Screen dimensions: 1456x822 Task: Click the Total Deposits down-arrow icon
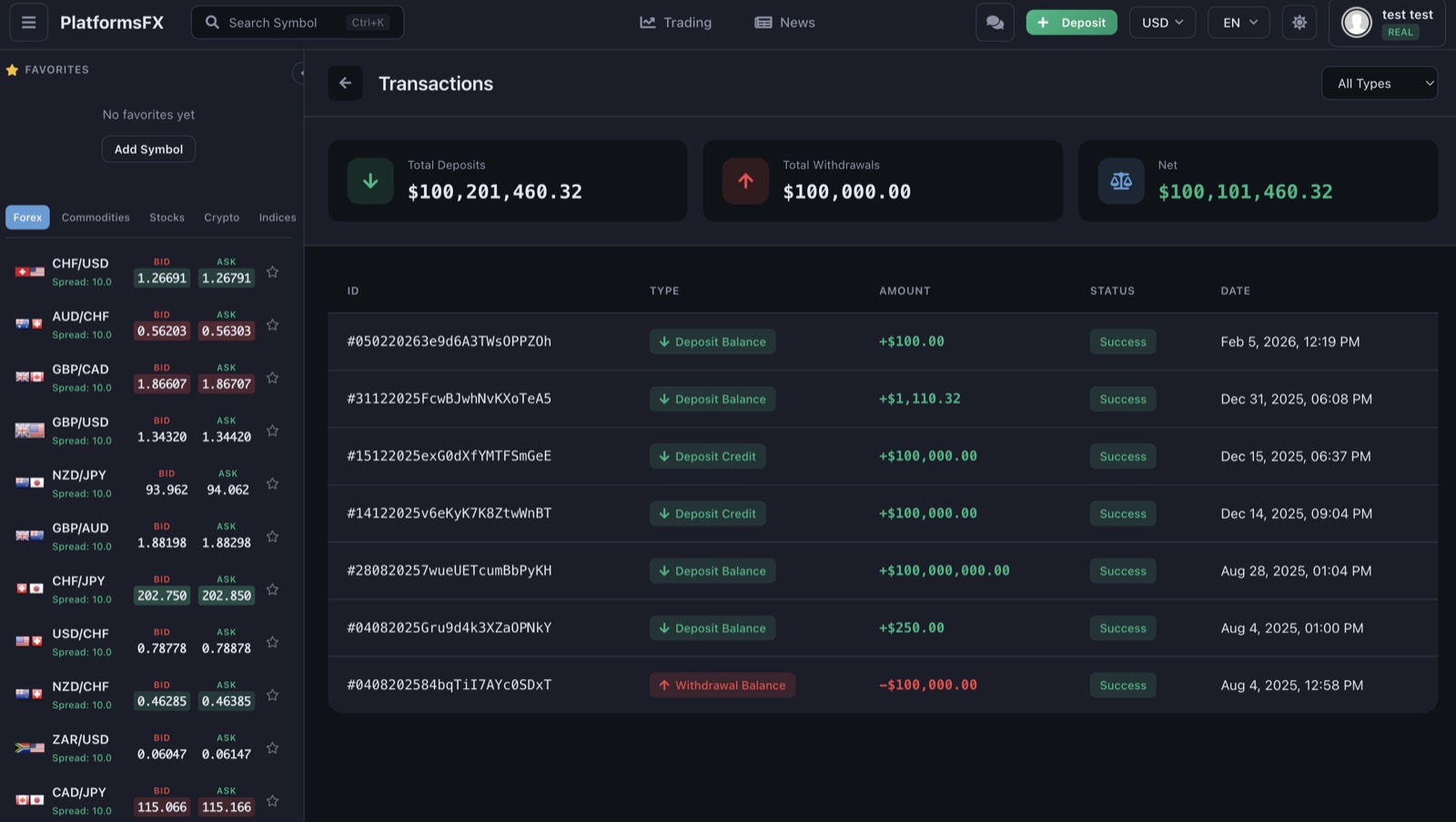[370, 180]
